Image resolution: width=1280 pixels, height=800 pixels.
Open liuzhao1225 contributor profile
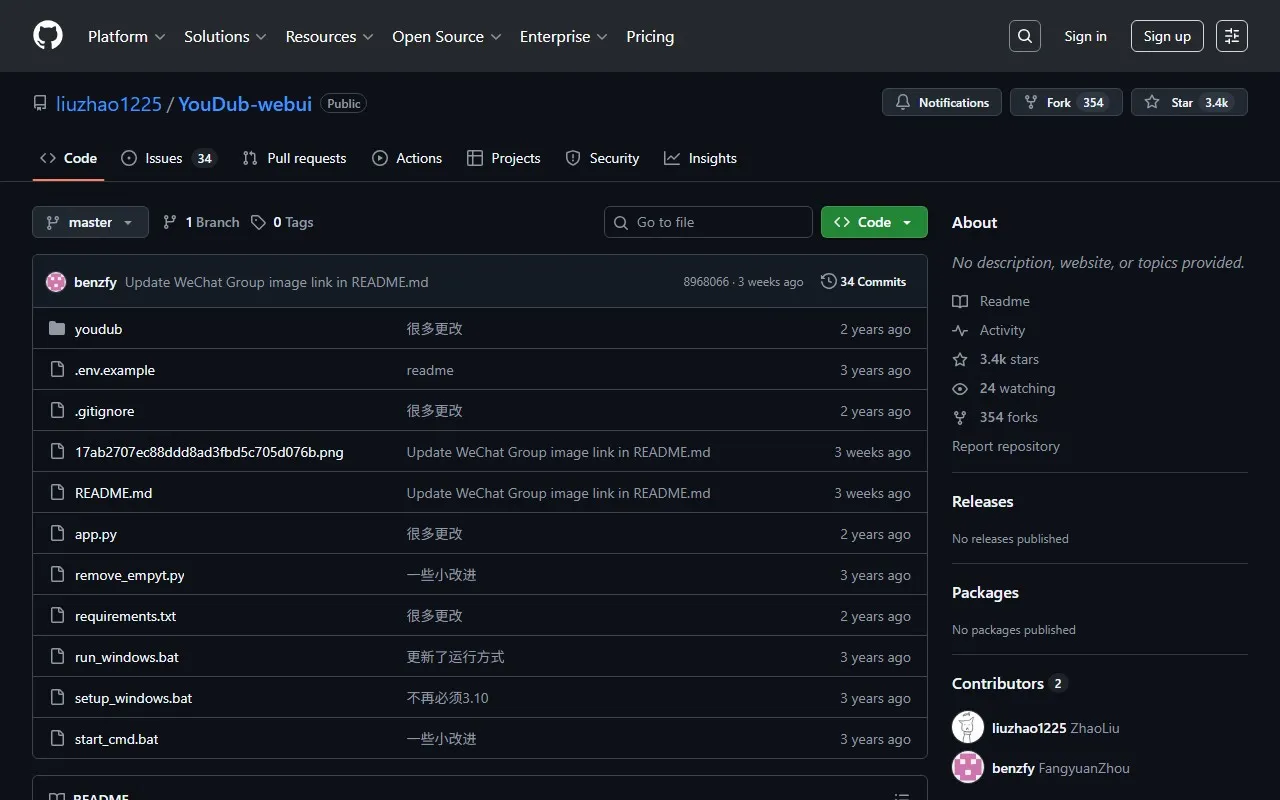point(1028,728)
